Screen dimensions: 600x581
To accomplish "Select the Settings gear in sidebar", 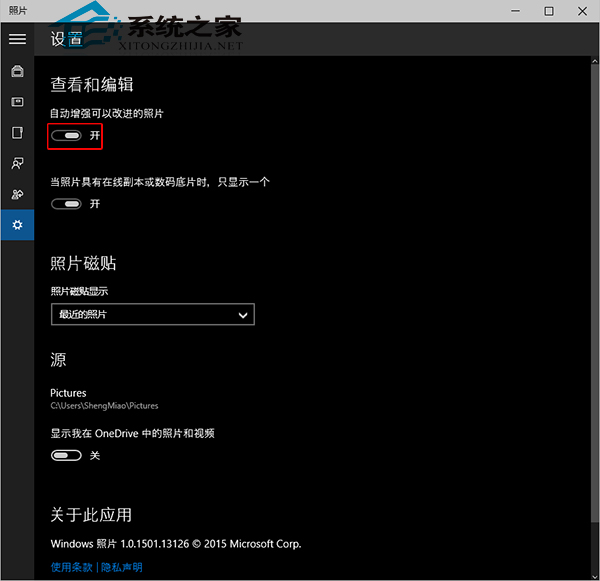I will [x=17, y=225].
